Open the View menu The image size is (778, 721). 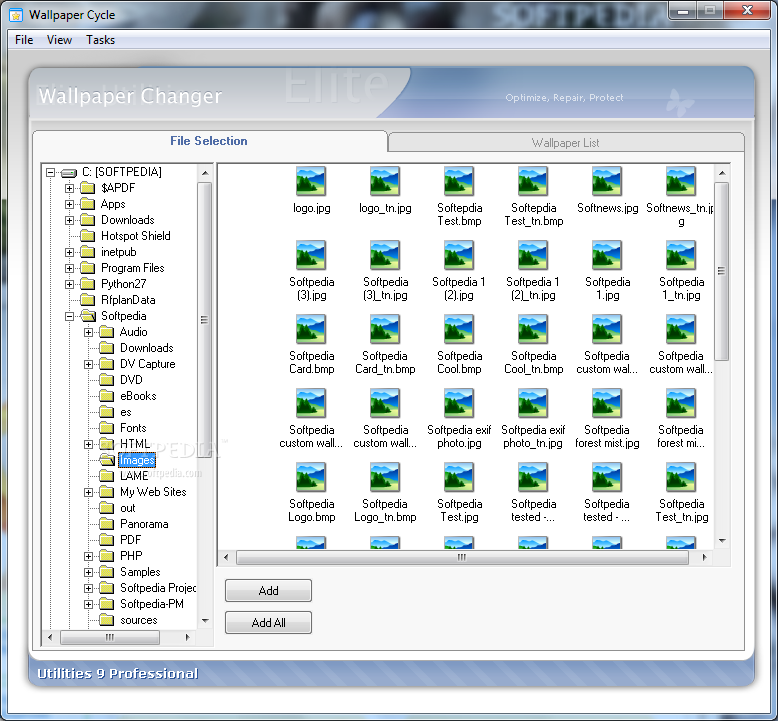[x=59, y=40]
